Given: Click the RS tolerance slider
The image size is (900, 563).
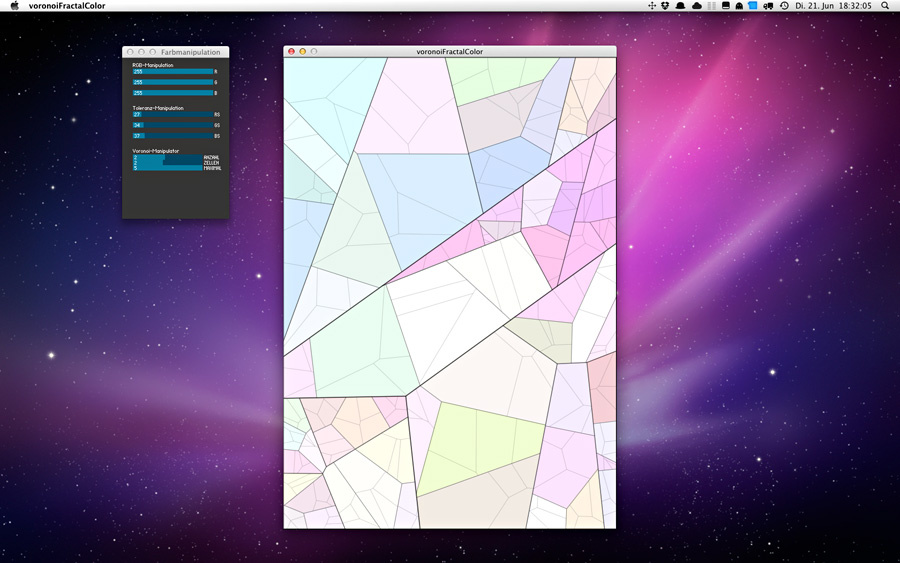Looking at the screenshot, I should tap(172, 115).
